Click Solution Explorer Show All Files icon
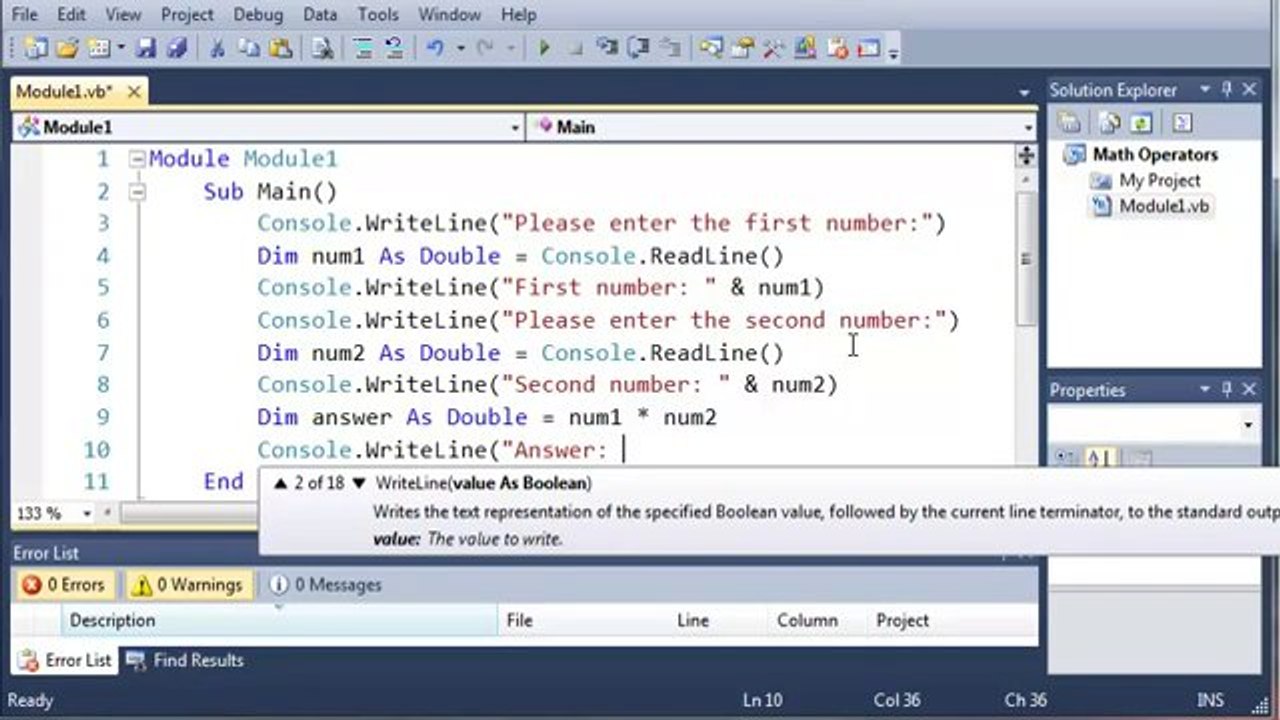 [1109, 123]
